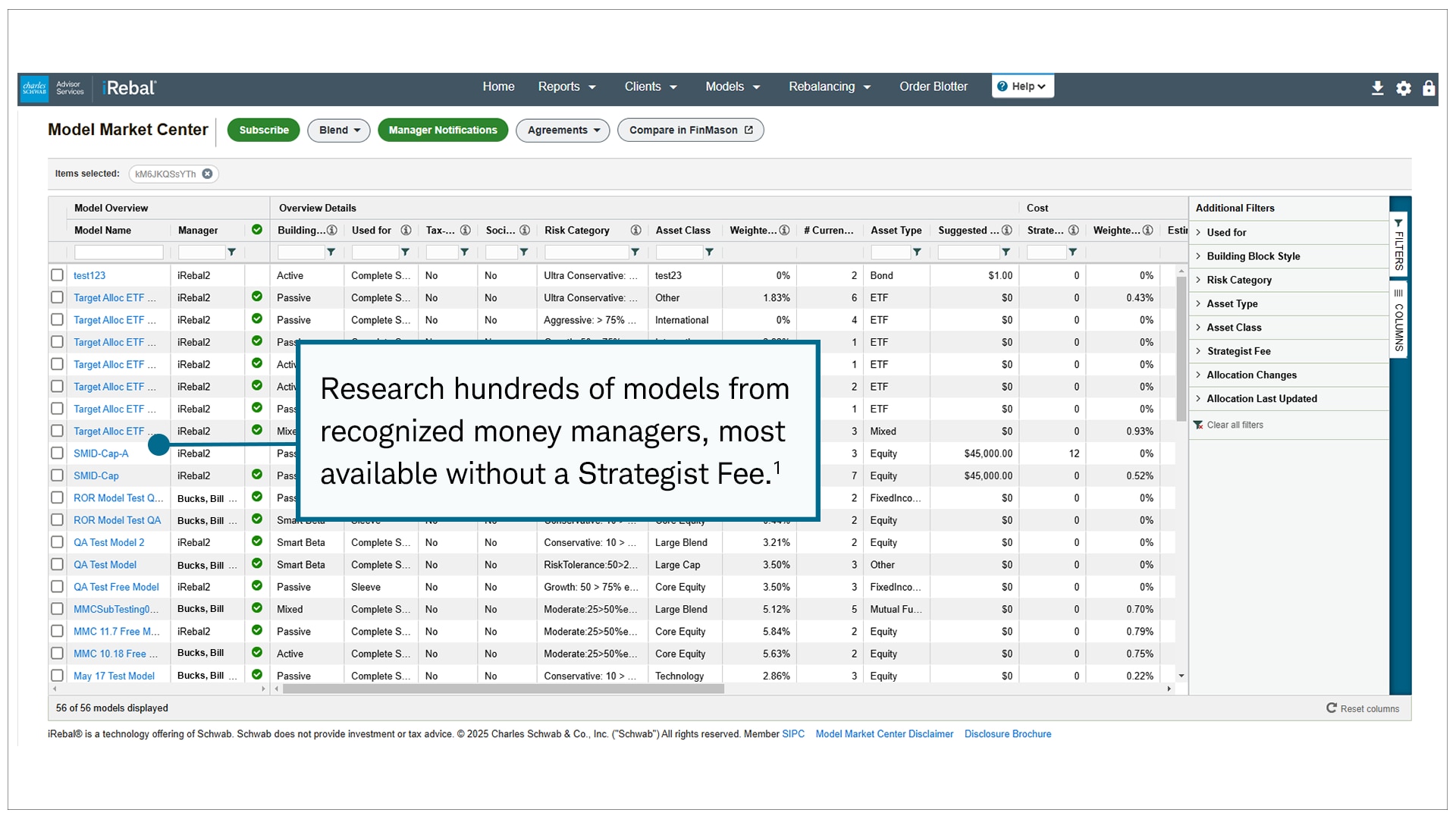The width and height of the screenshot is (1456, 819).
Task: Open the Help dropdown
Action: click(1022, 86)
